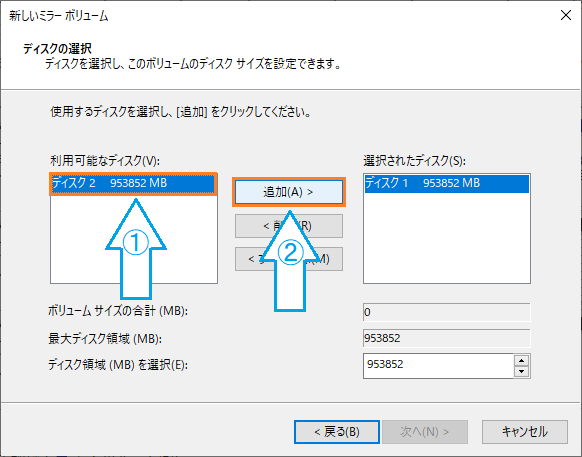582x457 pixels.
Task: Click the 利用可能なディスク(V) label
Action: 105,161
